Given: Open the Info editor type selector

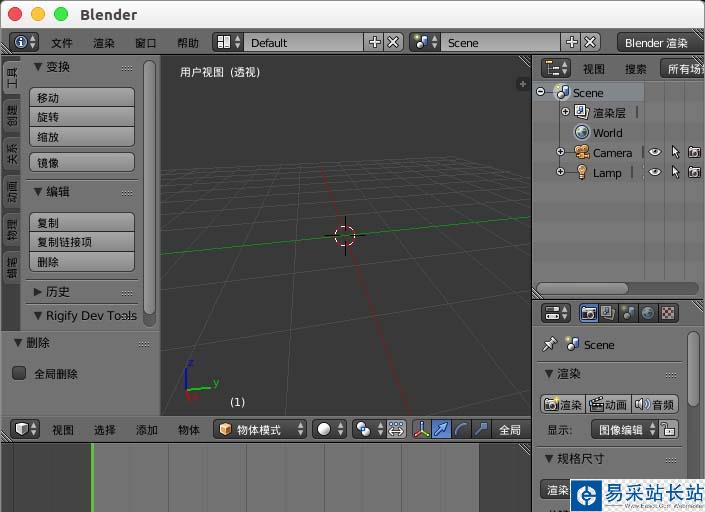Looking at the screenshot, I should [24, 42].
